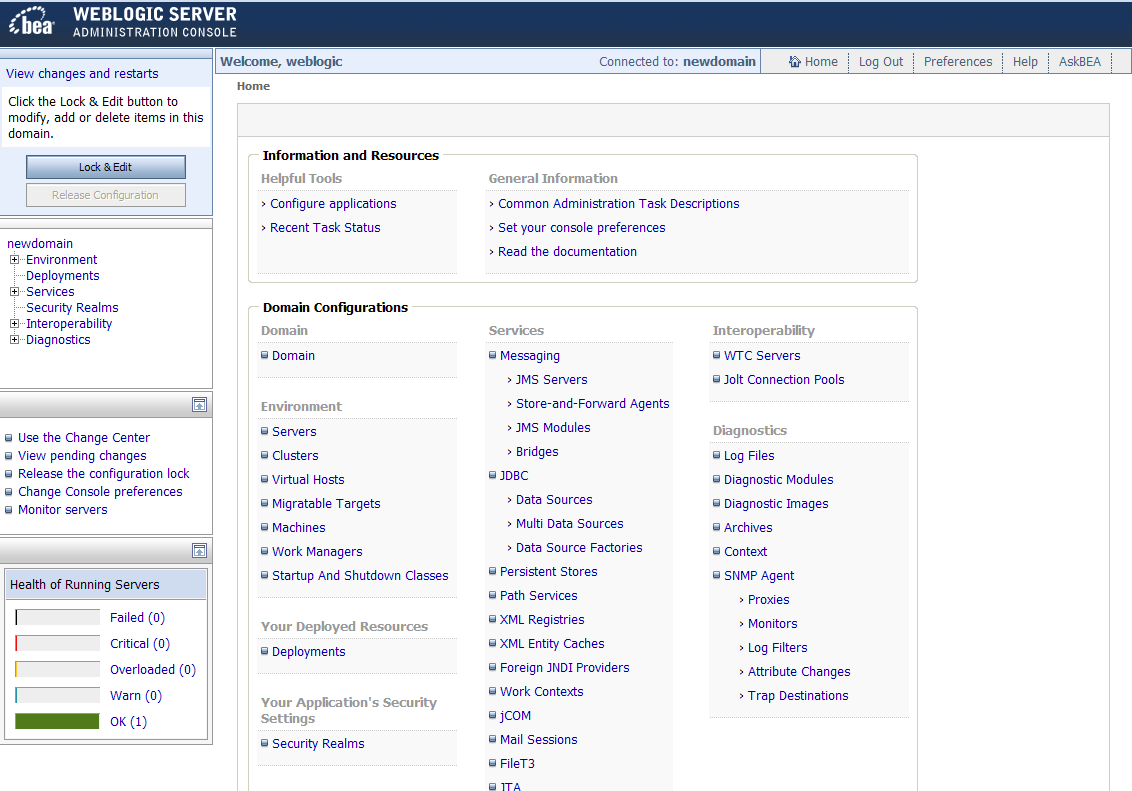Select Security Realms in the domain tree
The height and width of the screenshot is (791, 1132).
pos(72,307)
